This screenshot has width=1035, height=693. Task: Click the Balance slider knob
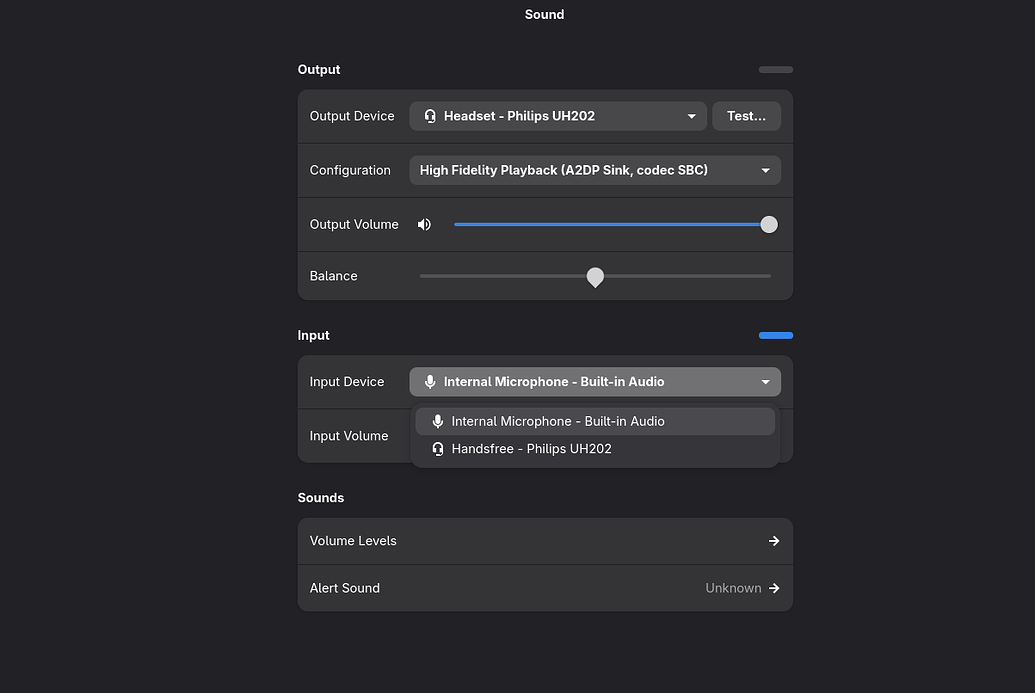pyautogui.click(x=595, y=276)
